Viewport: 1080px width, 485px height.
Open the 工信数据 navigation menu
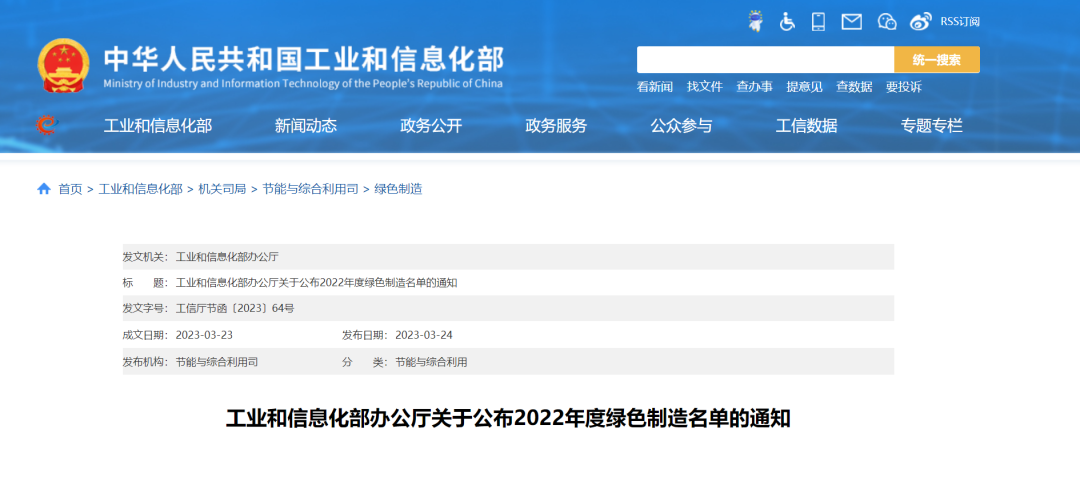[x=807, y=125]
